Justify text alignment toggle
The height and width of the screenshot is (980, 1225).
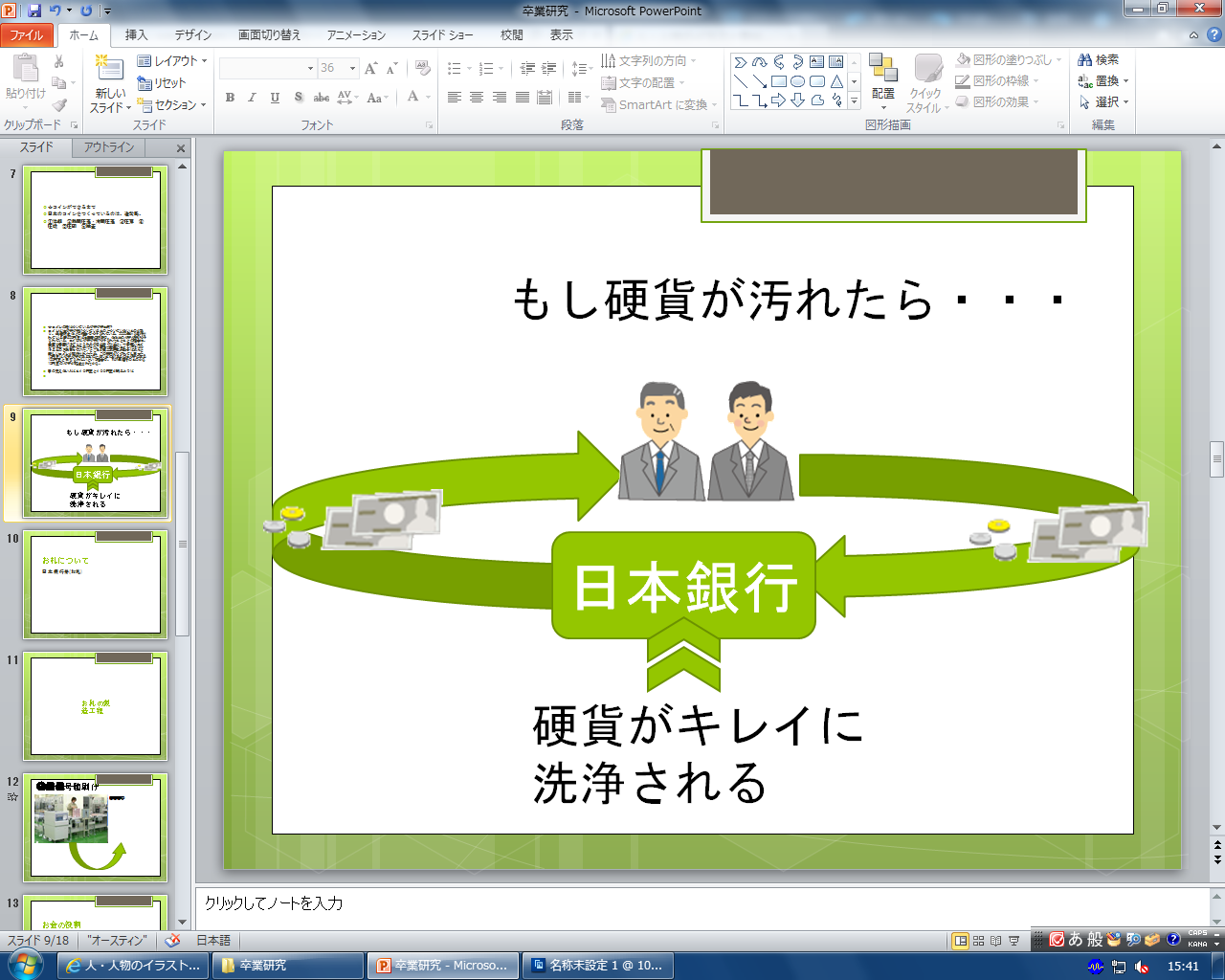pyautogui.click(x=523, y=98)
